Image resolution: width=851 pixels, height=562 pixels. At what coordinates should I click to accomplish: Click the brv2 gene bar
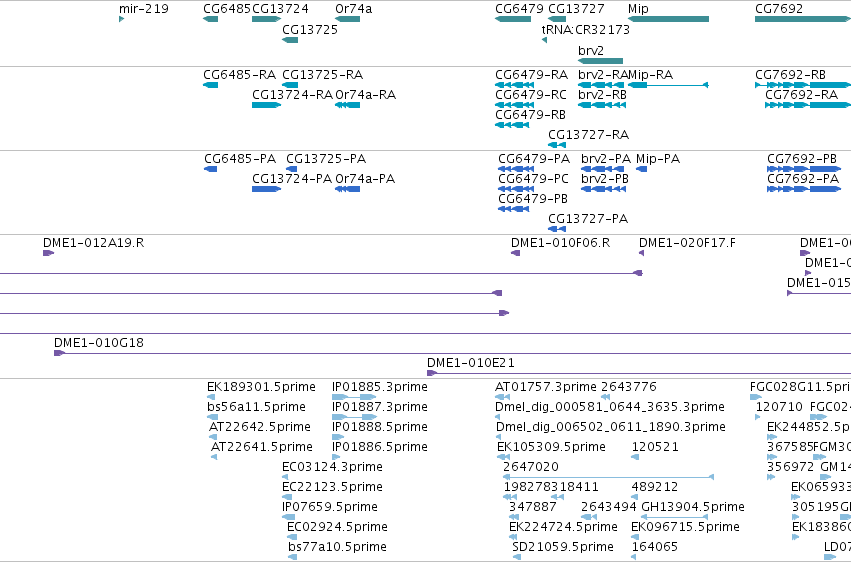coord(600,61)
